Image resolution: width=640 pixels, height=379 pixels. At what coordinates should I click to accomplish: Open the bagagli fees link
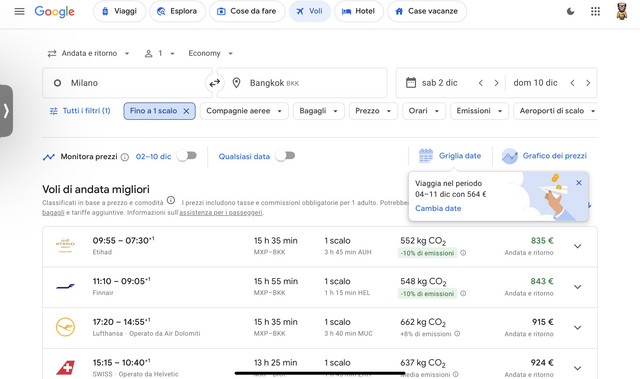(53, 213)
